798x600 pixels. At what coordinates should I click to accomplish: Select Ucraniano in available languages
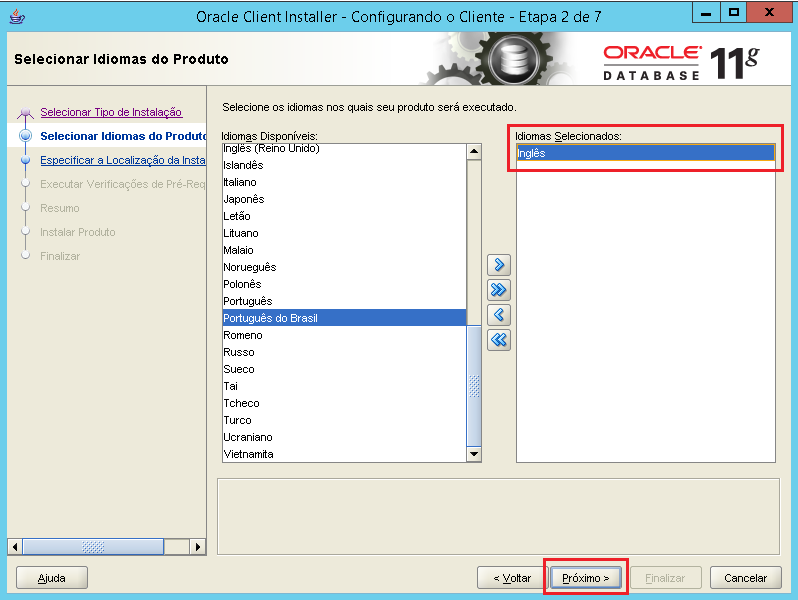(x=344, y=437)
